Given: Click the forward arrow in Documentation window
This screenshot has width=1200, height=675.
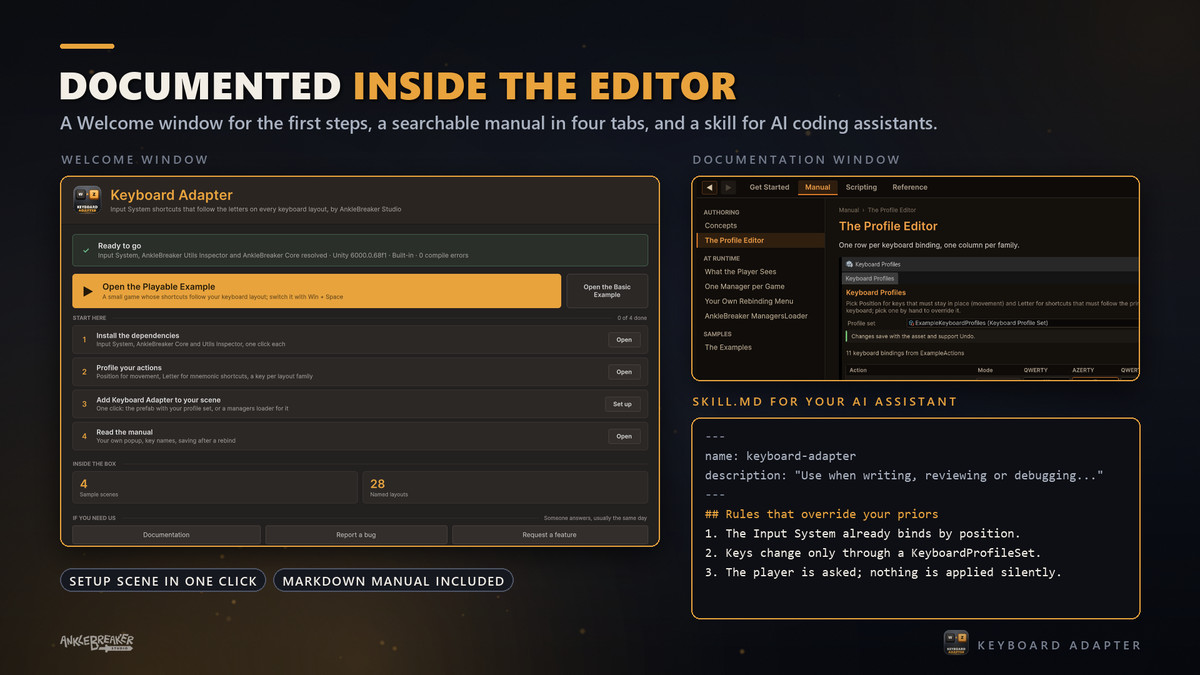Looking at the screenshot, I should tap(729, 188).
